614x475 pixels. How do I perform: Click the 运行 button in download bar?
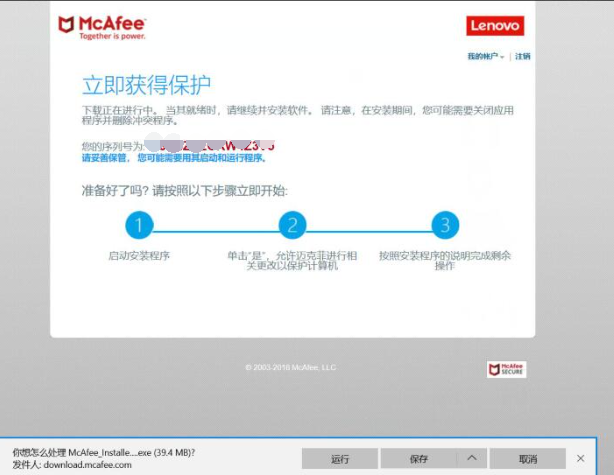[340, 459]
